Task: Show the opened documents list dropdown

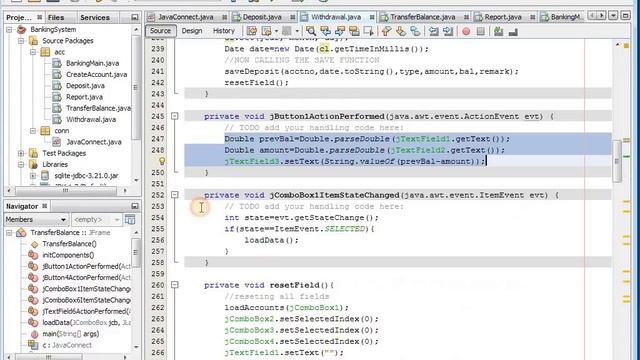Action: tap(613, 16)
